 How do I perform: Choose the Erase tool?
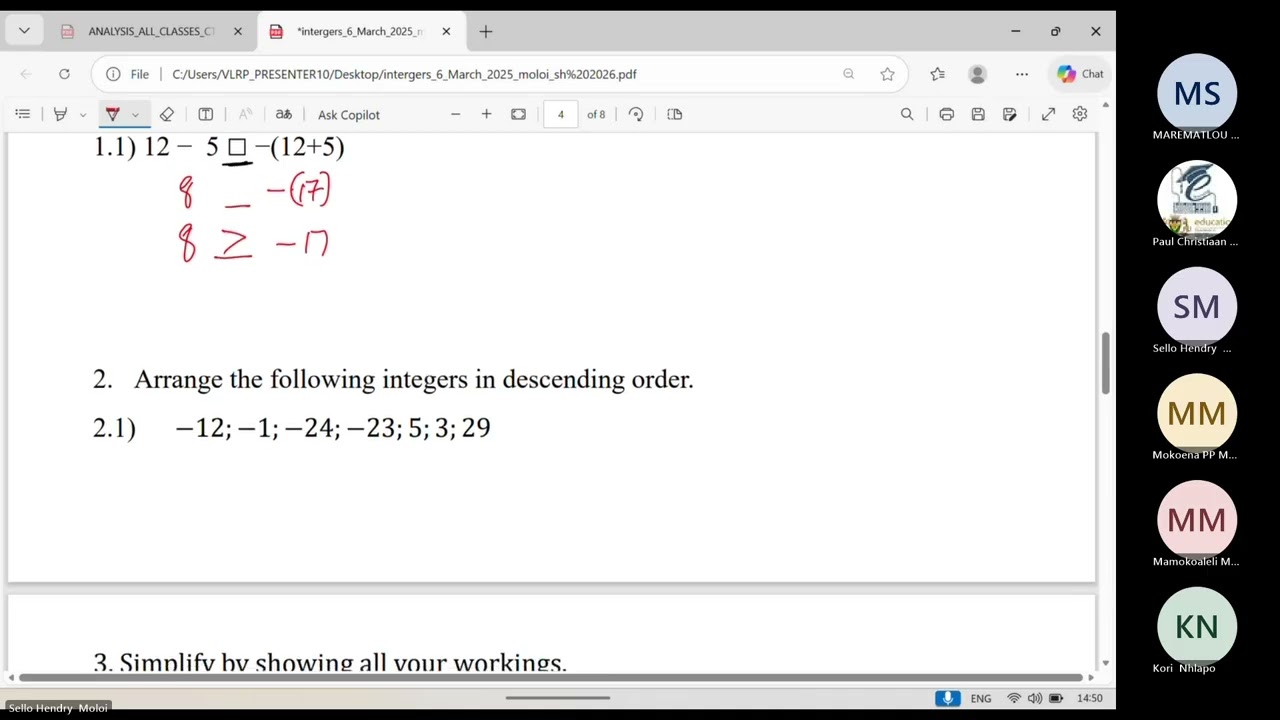pyautogui.click(x=167, y=114)
